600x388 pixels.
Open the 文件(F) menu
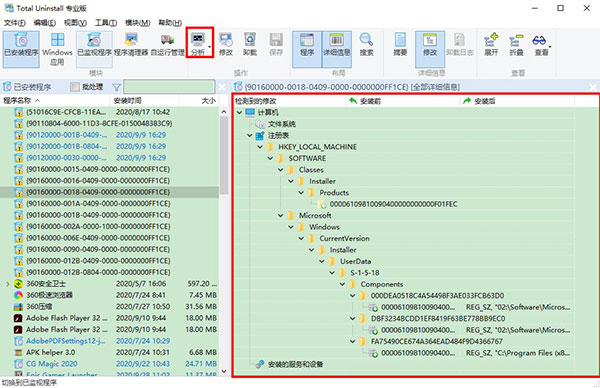(x=15, y=23)
